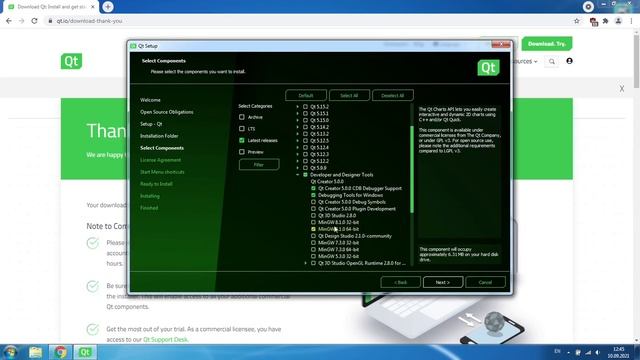Screen dimensions: 640x360
Task: Uncheck CDB Debugger Support checkbox
Action: pyautogui.click(x=313, y=188)
